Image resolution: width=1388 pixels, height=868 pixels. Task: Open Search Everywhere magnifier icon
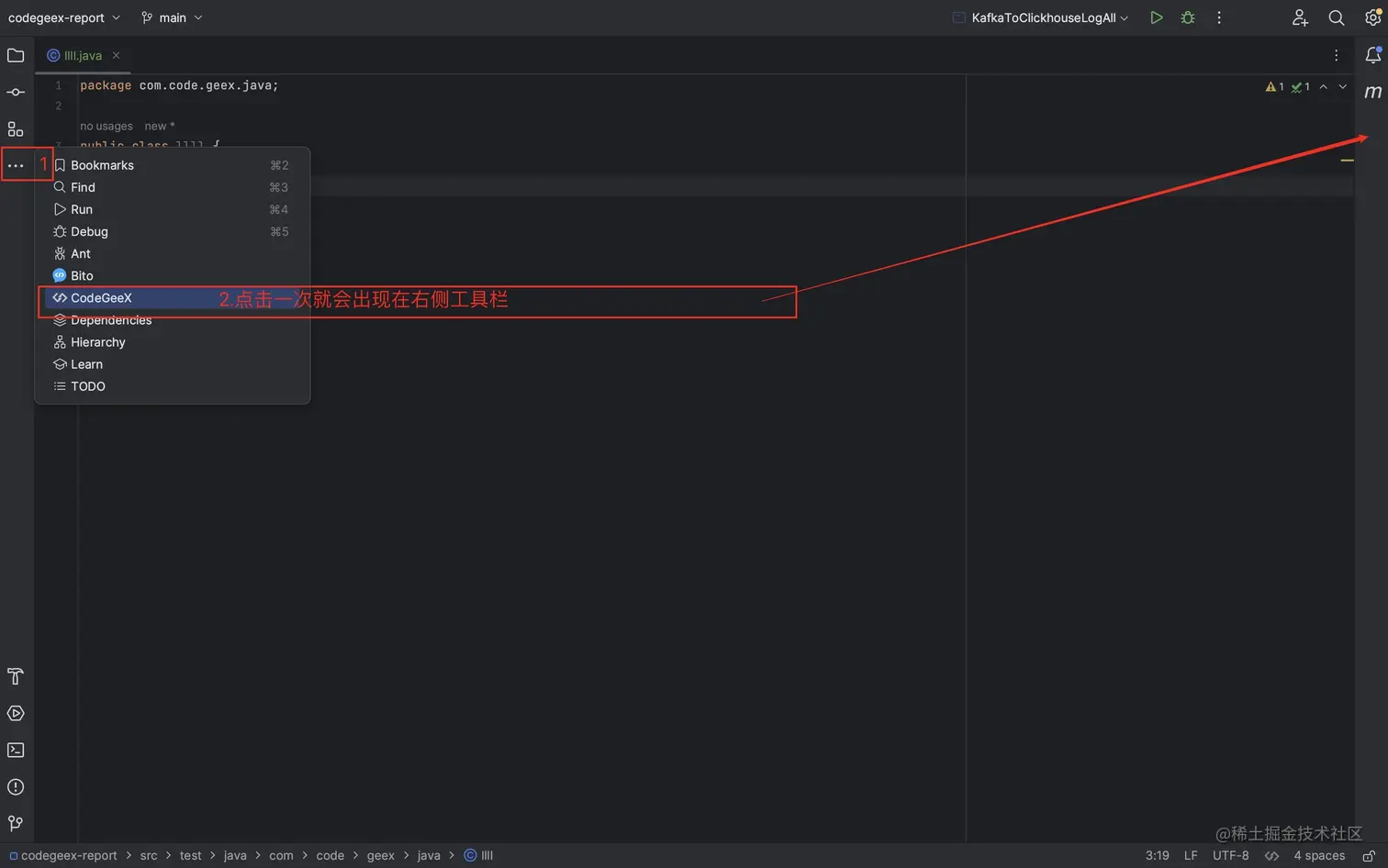point(1337,17)
